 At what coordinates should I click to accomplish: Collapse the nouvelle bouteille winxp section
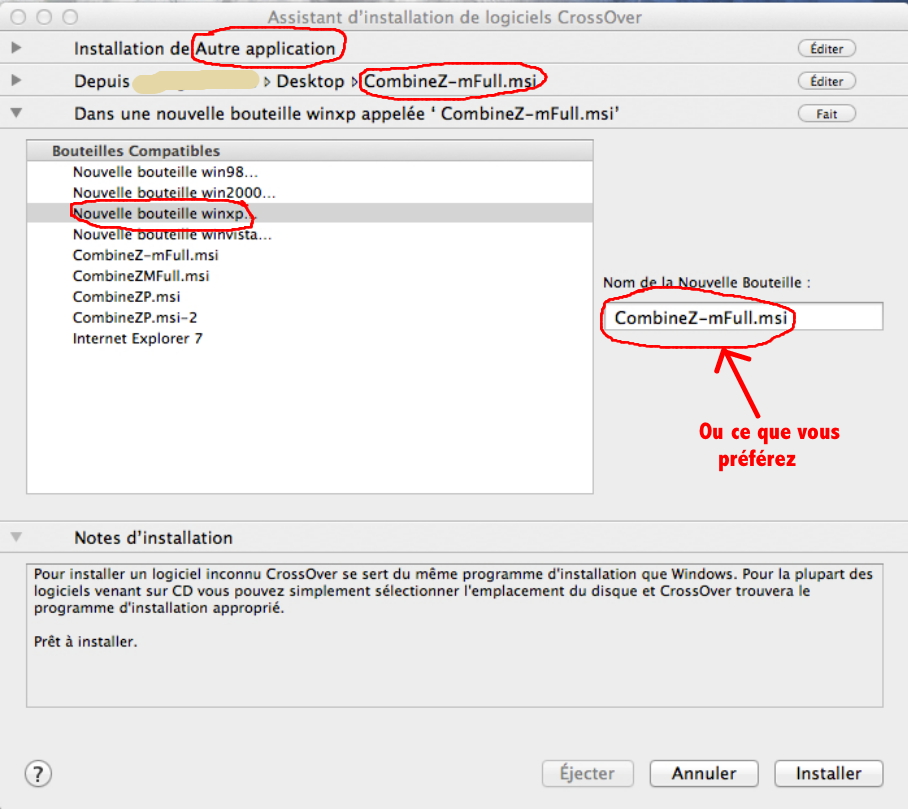coord(16,114)
